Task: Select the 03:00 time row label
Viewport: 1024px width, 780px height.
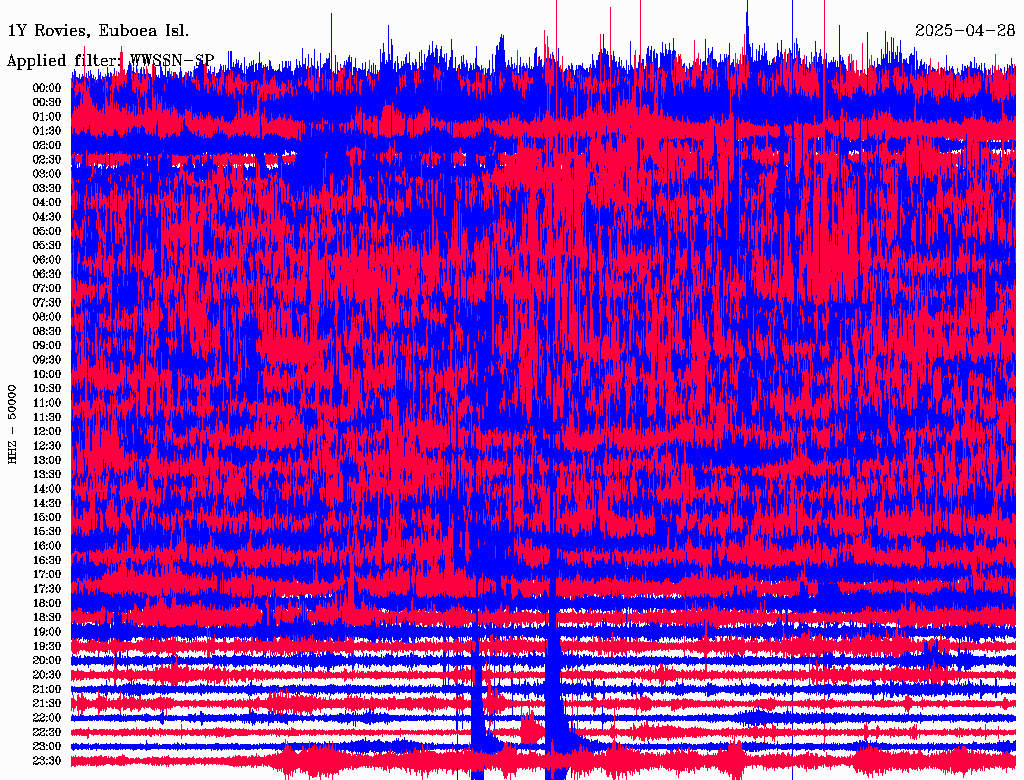Action: pos(47,174)
